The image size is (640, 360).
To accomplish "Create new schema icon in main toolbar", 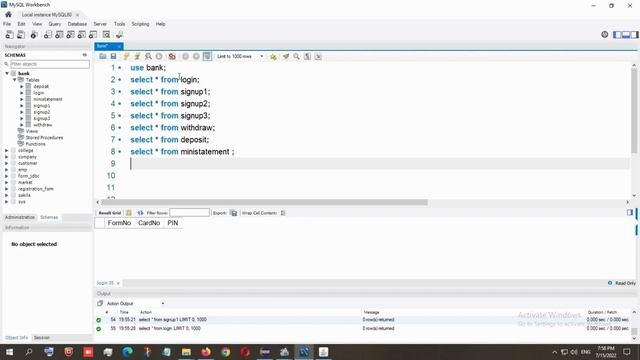I will click(48, 35).
